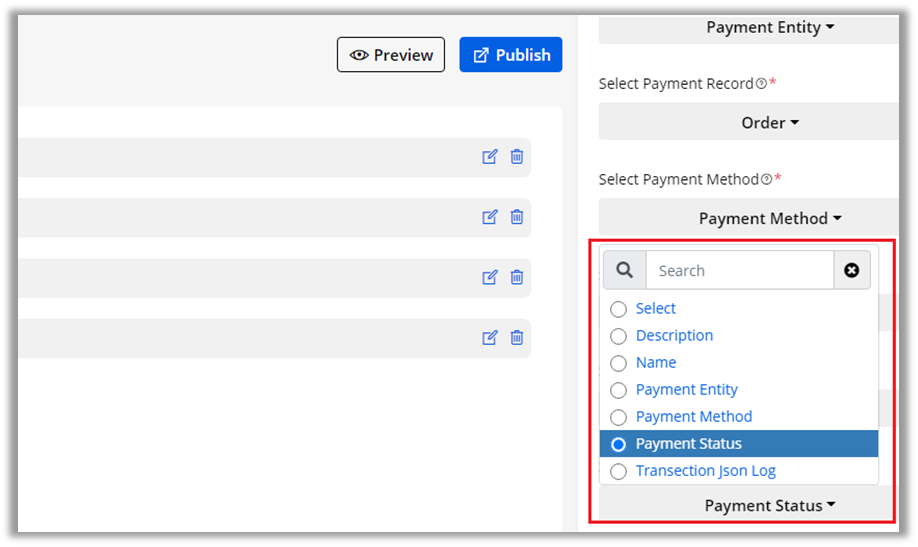Click into the Search input field

point(739,270)
